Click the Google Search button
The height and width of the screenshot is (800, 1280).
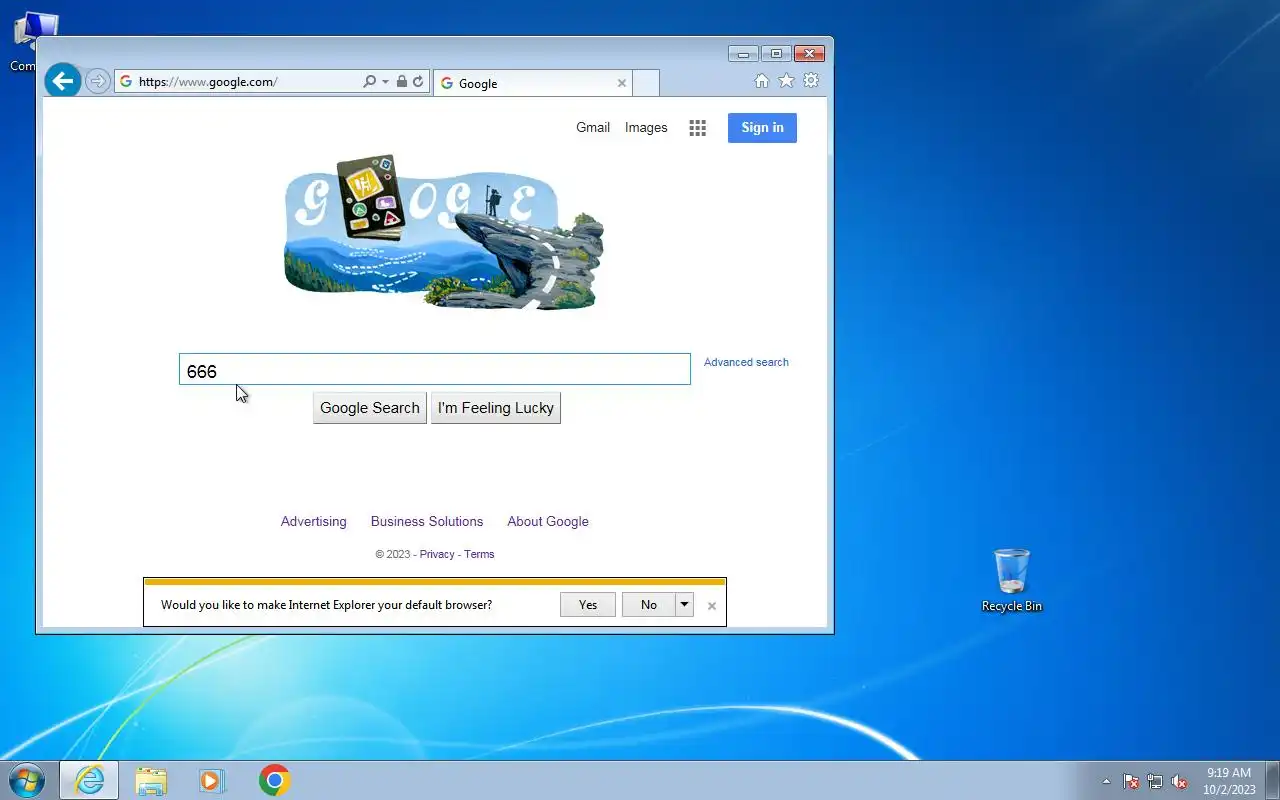tap(370, 408)
